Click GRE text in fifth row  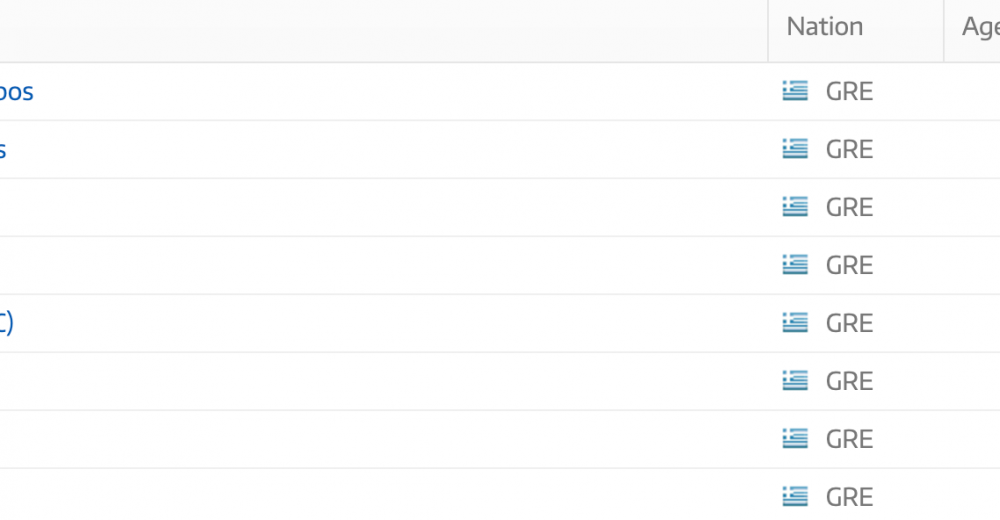849,324
